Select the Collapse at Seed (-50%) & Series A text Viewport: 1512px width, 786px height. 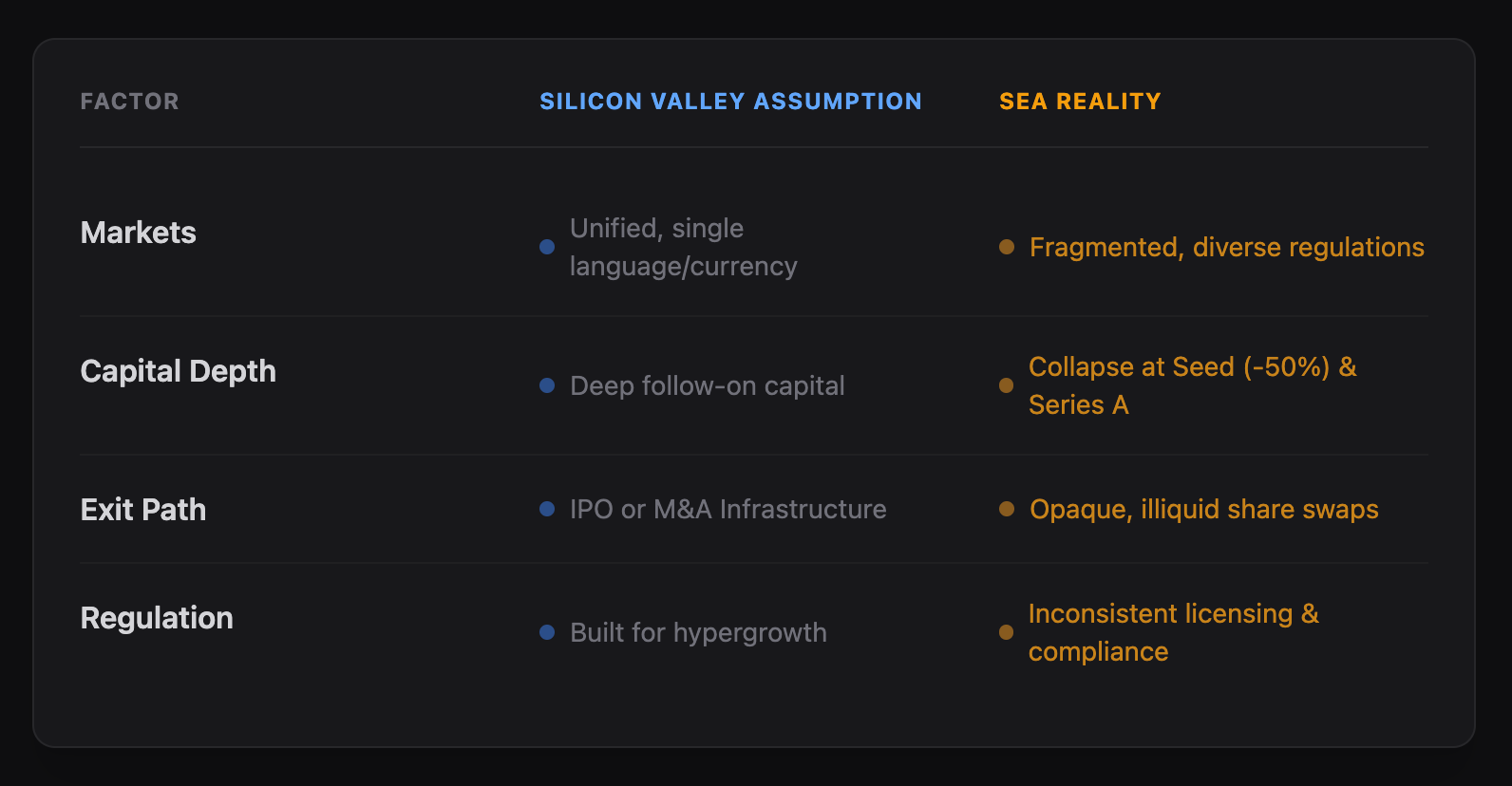[x=1192, y=385]
